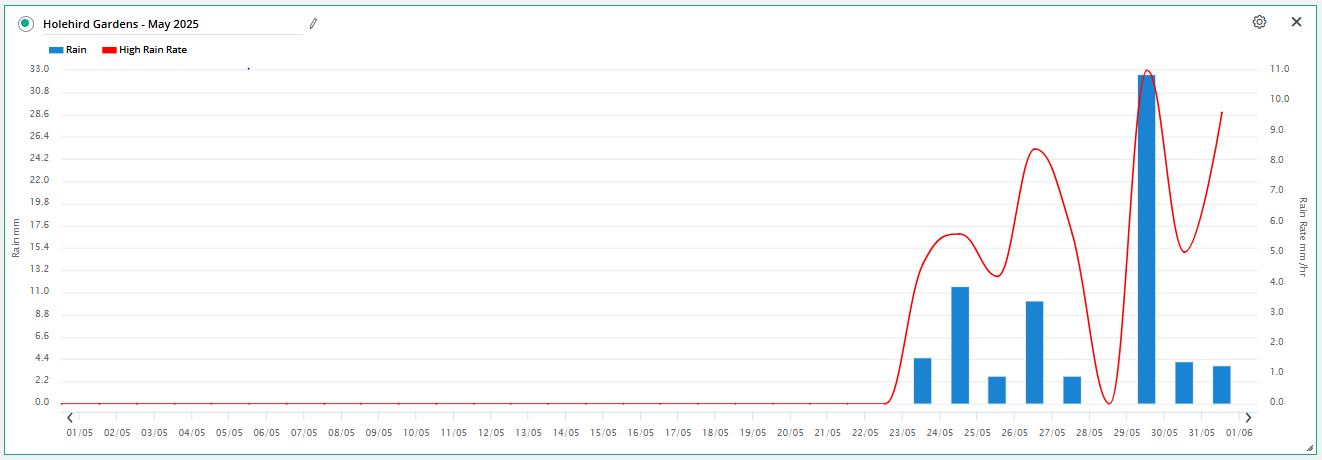Advance to next period with right chevron

coord(1248,417)
